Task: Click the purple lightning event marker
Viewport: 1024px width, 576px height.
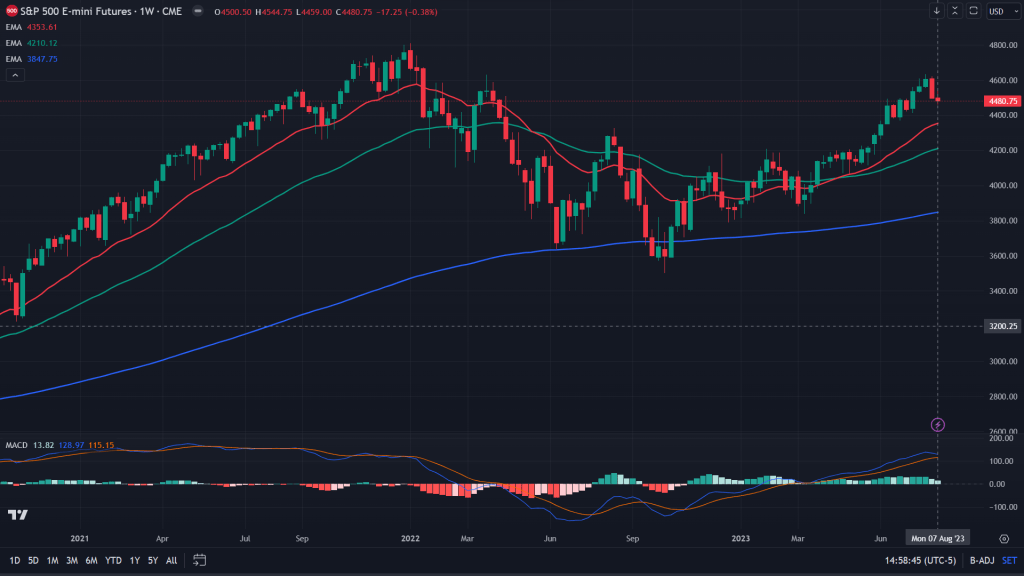Action: click(x=938, y=424)
